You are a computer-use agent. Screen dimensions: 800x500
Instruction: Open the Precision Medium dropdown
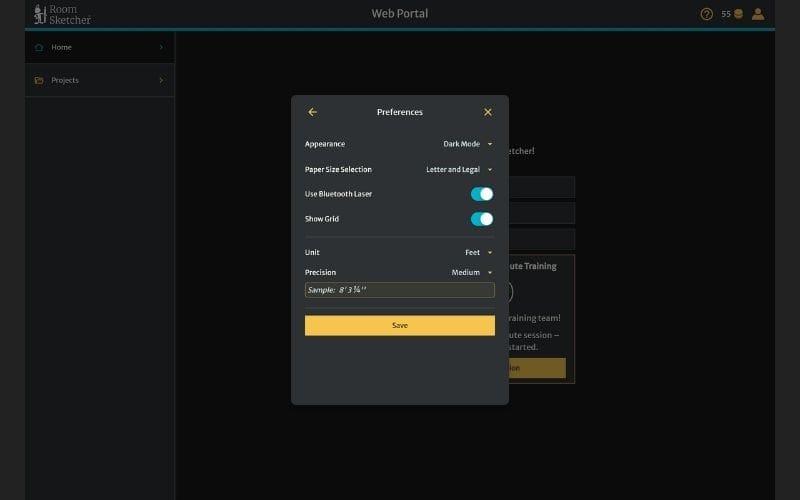472,273
